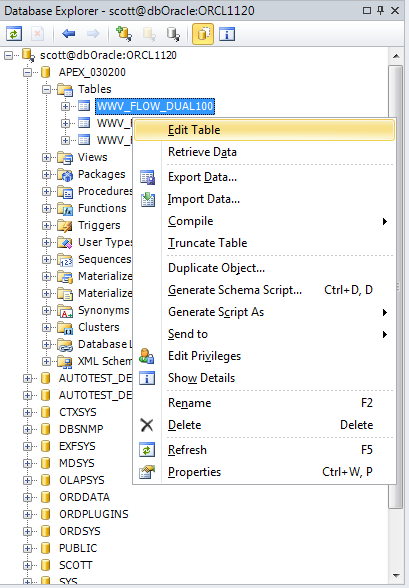Choose Edit Table from context menu
409x588 pixels.
264,130
